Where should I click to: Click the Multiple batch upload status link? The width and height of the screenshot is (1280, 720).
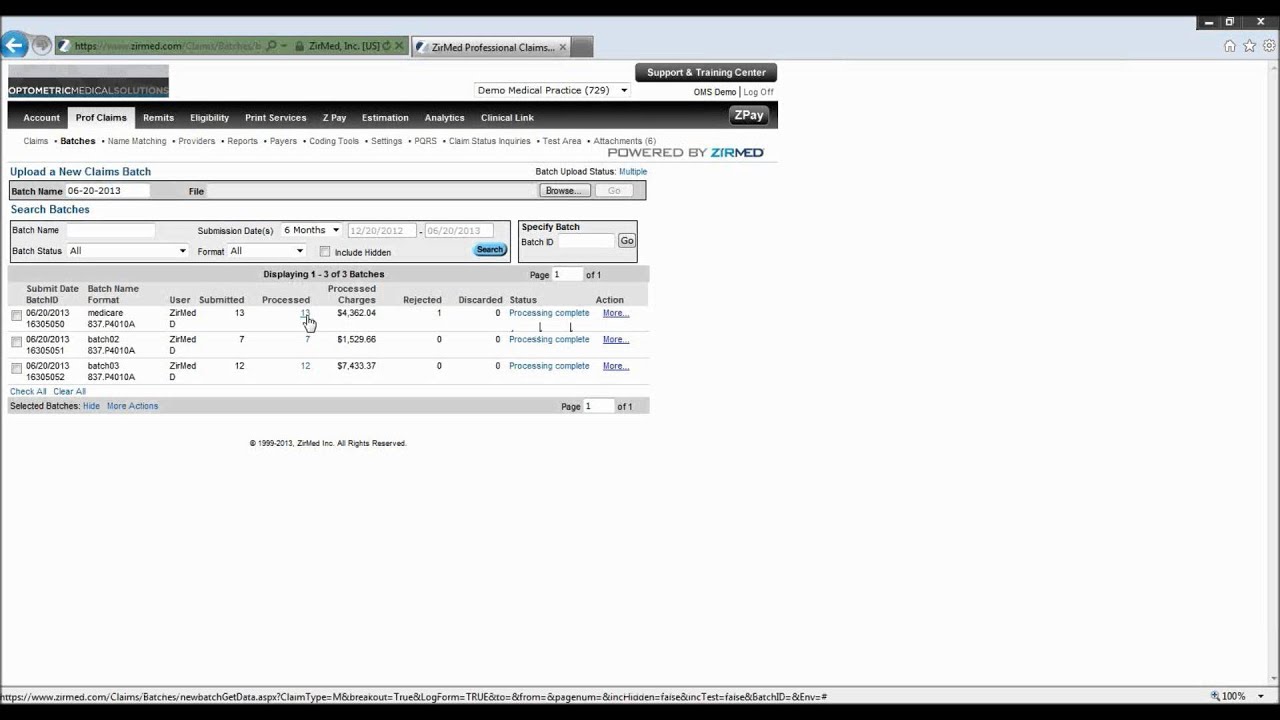click(633, 172)
